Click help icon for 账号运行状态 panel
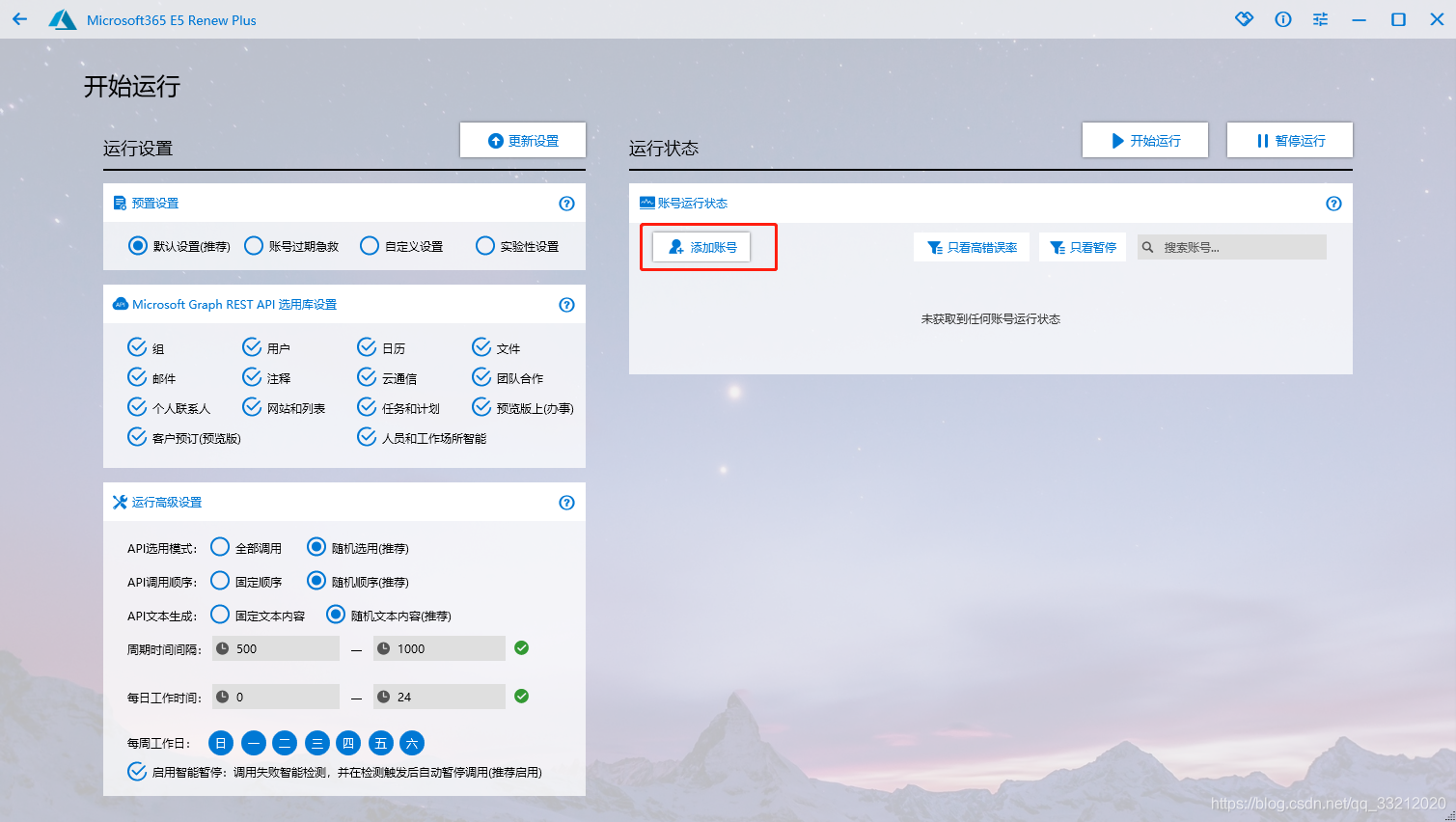Screen dimensions: 1456x822 click(1333, 204)
